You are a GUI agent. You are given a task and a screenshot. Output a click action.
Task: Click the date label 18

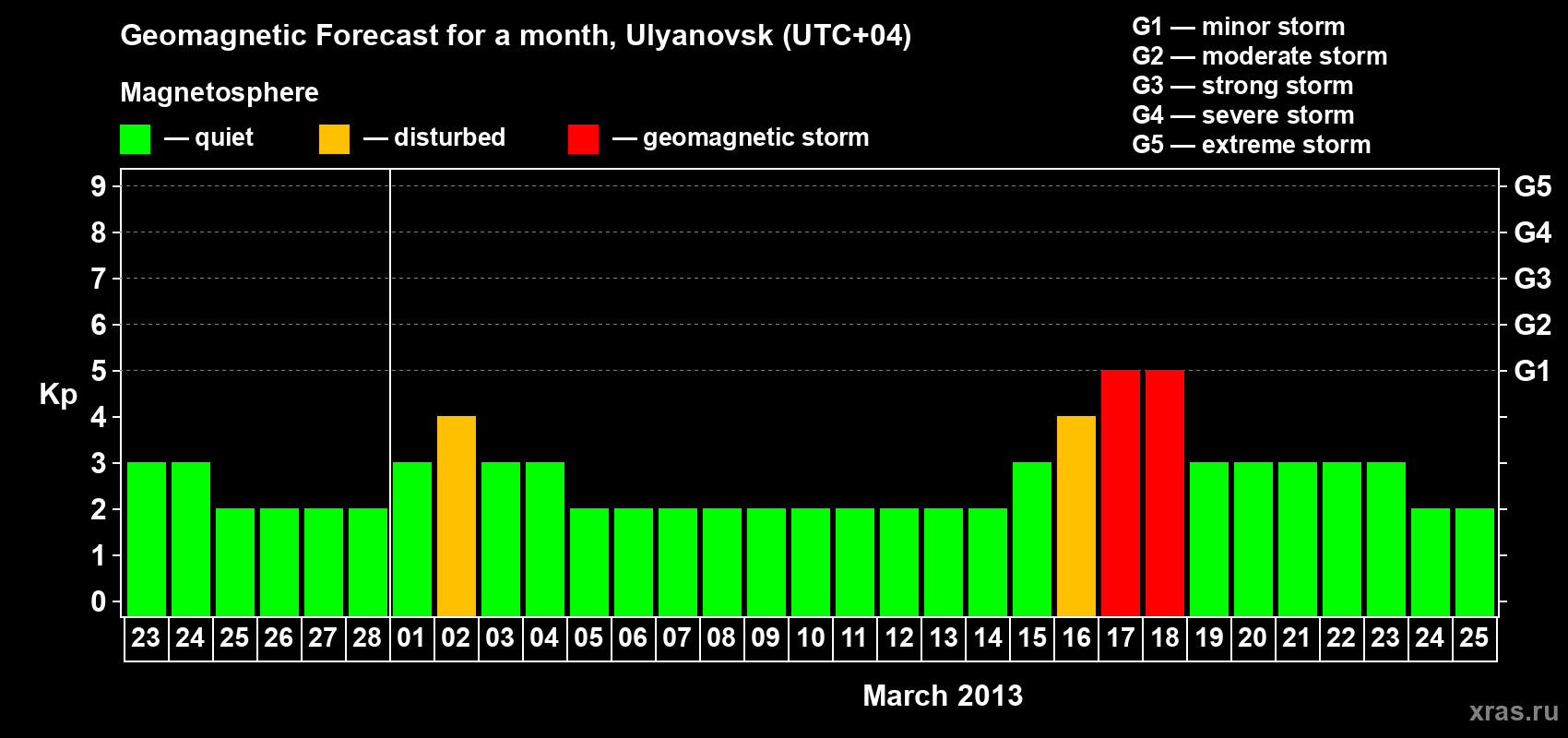(x=1165, y=637)
